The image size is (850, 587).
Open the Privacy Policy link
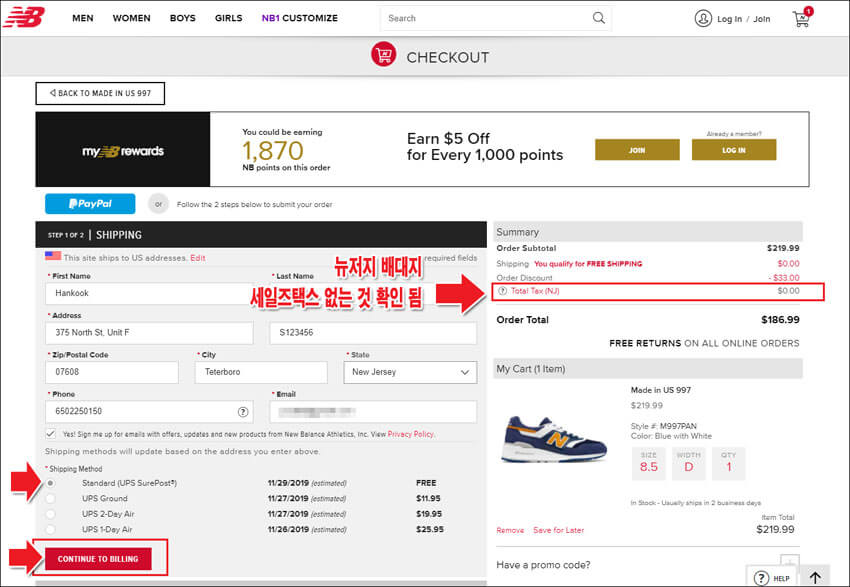[410, 434]
